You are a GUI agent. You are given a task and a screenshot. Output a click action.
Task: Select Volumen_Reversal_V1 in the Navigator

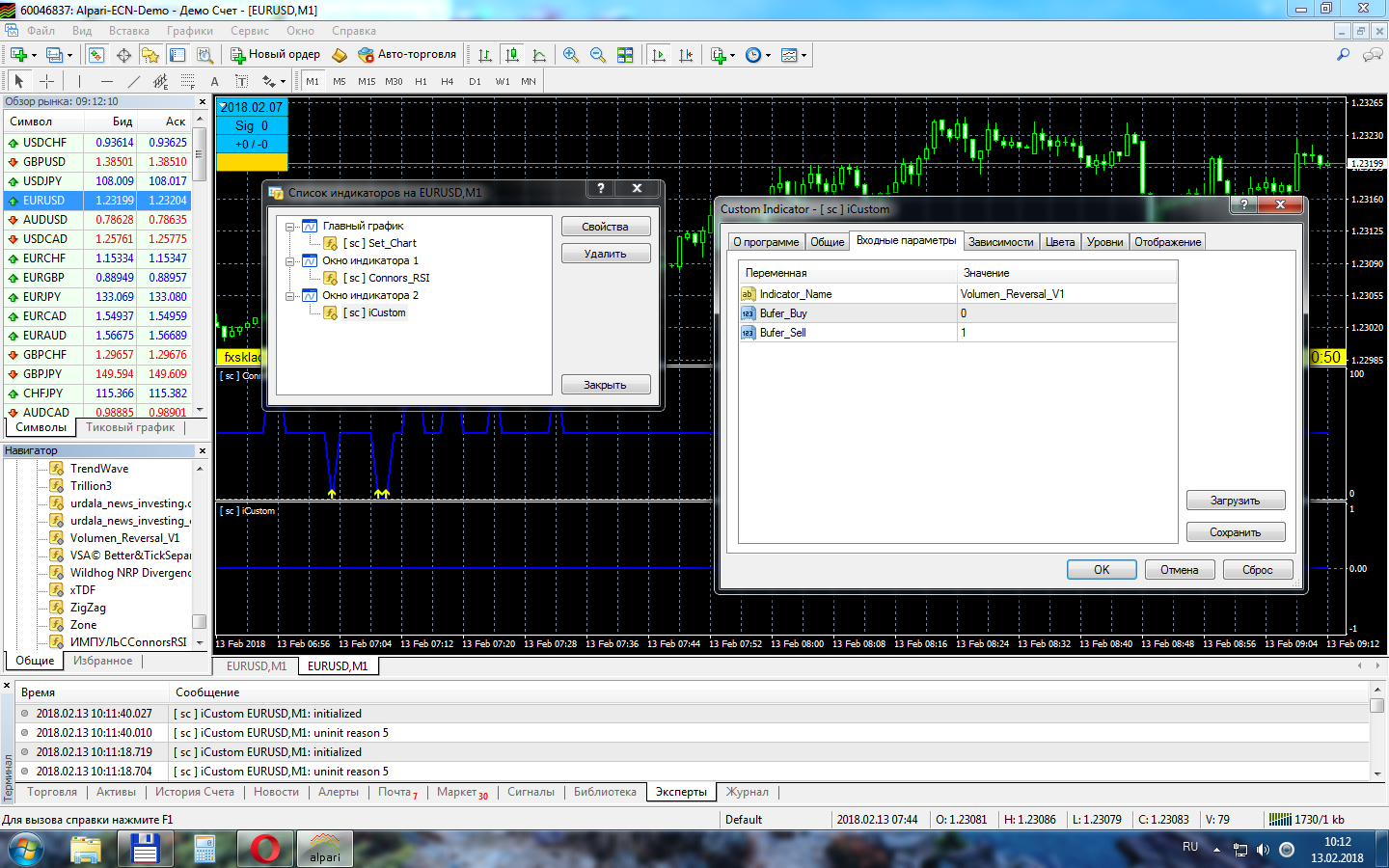pyautogui.click(x=124, y=538)
